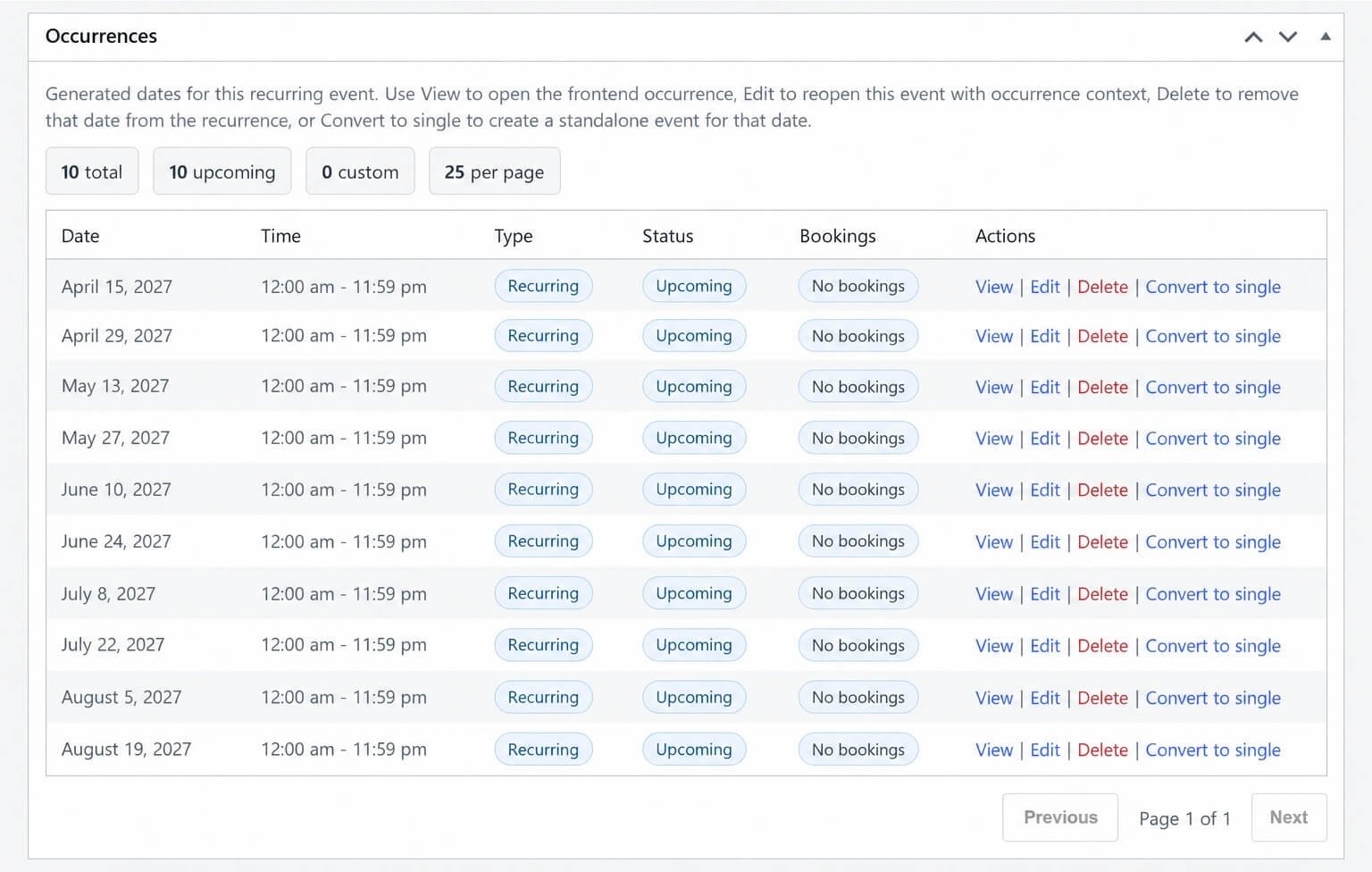1372x872 pixels.
Task: Click the 'Recurring' badge in May 13 row
Action: point(543,387)
